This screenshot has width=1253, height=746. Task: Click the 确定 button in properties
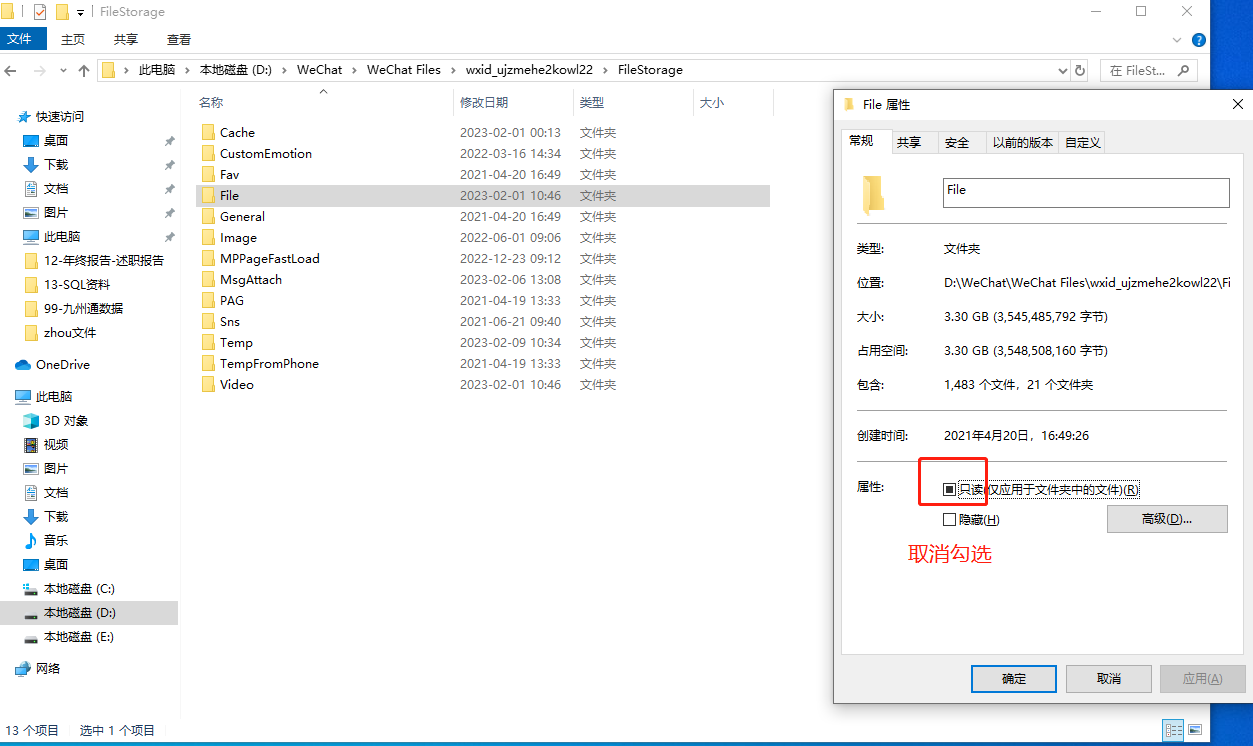1014,679
